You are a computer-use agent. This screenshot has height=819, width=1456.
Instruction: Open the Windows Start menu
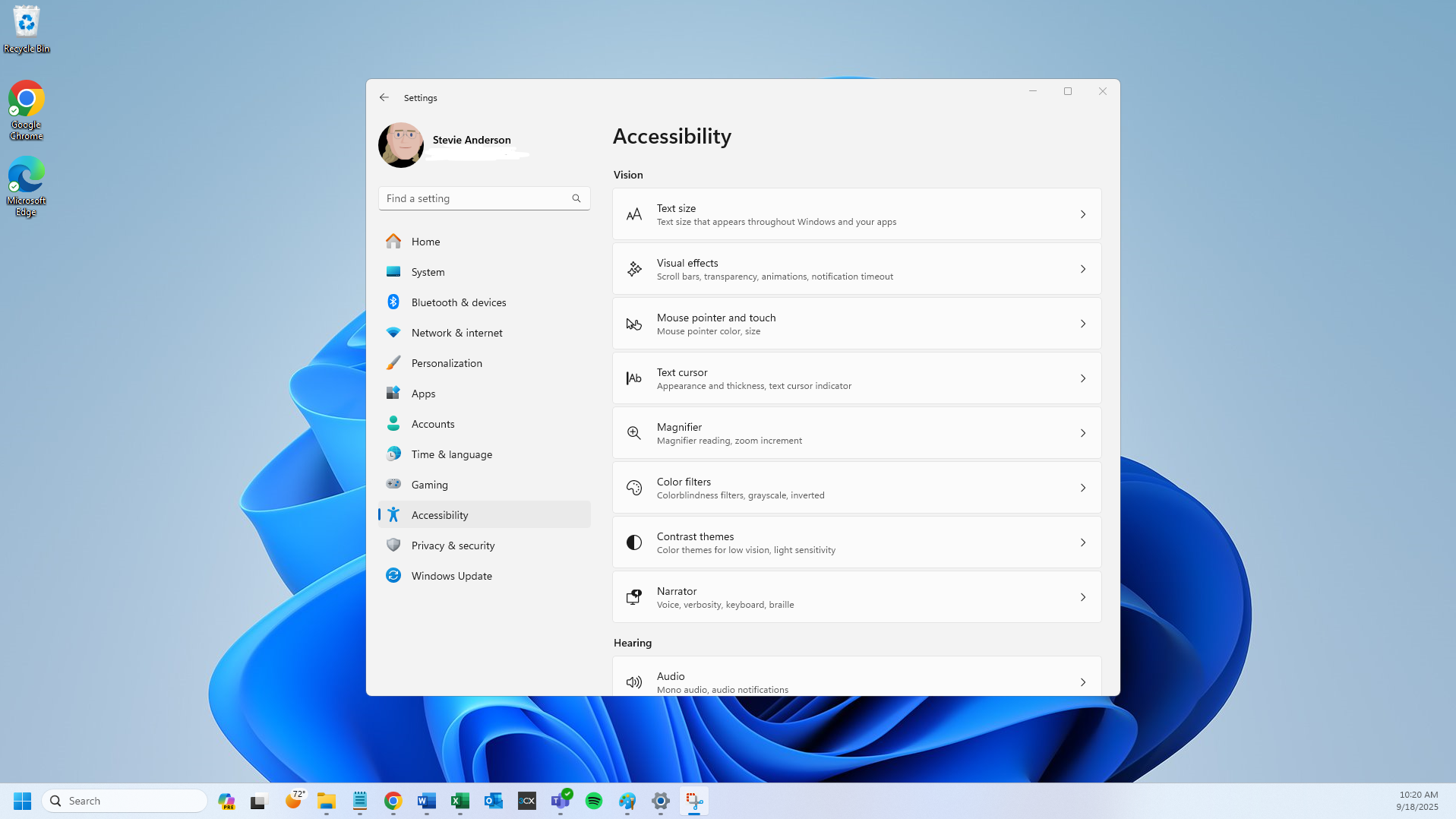click(22, 801)
